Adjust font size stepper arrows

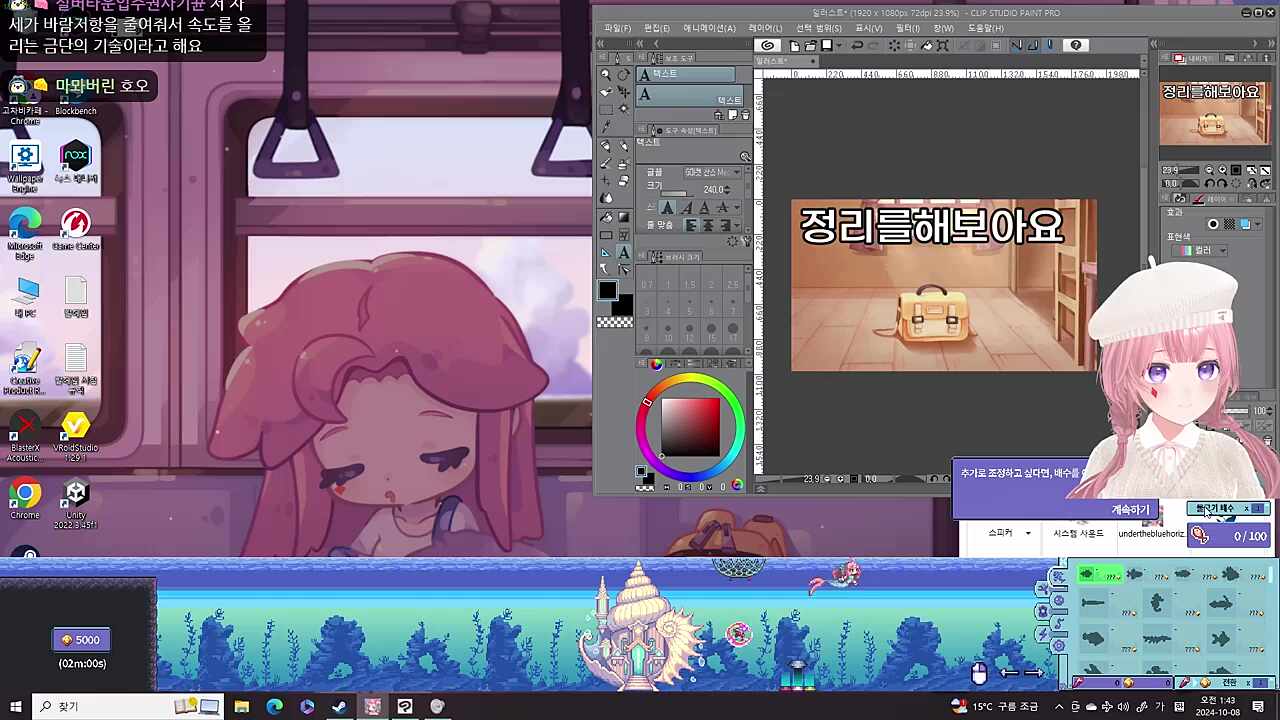click(x=727, y=190)
